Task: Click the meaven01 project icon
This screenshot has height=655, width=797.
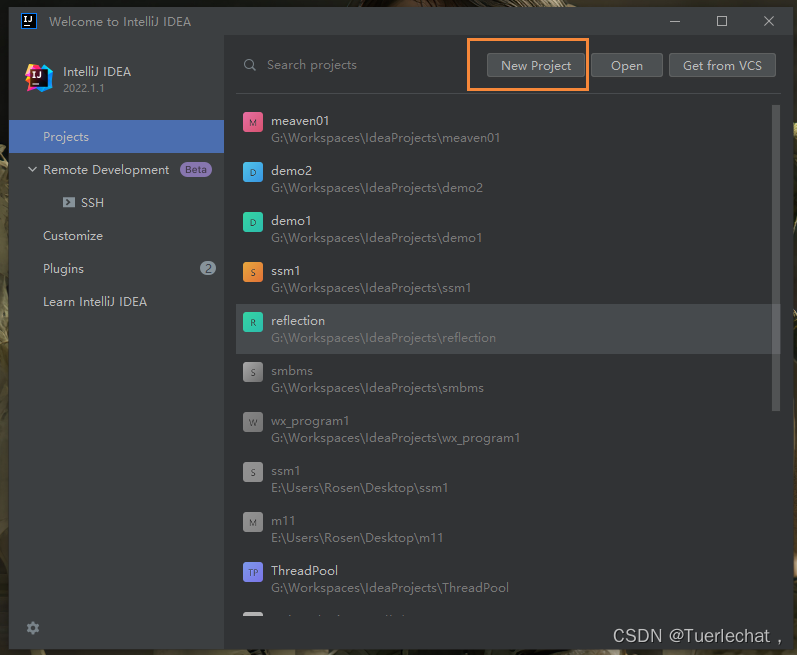Action: (x=253, y=122)
